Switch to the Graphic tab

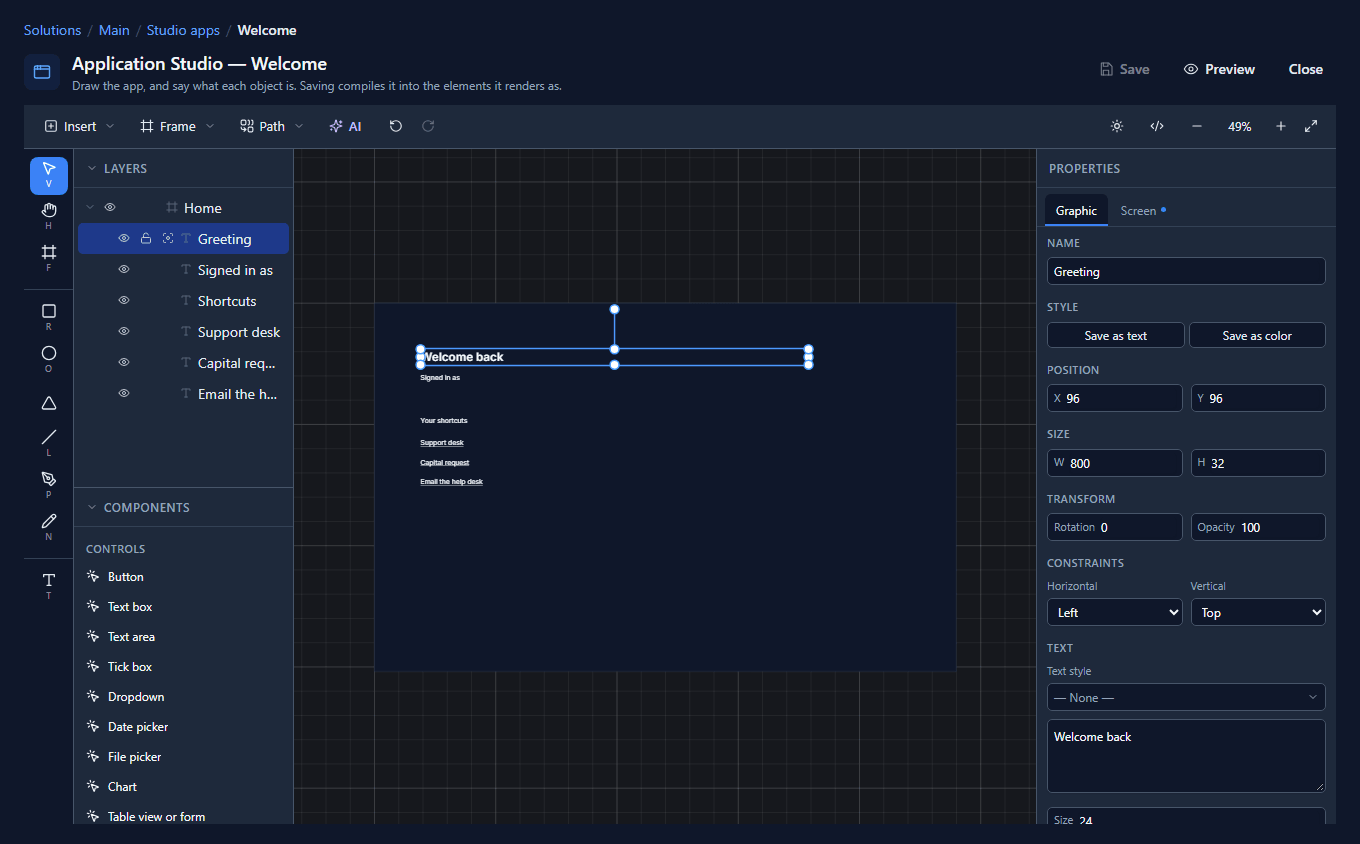click(x=1076, y=211)
